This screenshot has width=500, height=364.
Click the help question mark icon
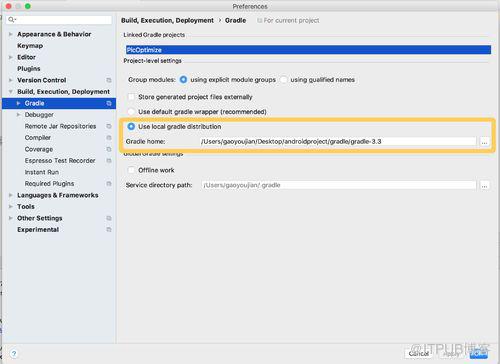pos(14,353)
